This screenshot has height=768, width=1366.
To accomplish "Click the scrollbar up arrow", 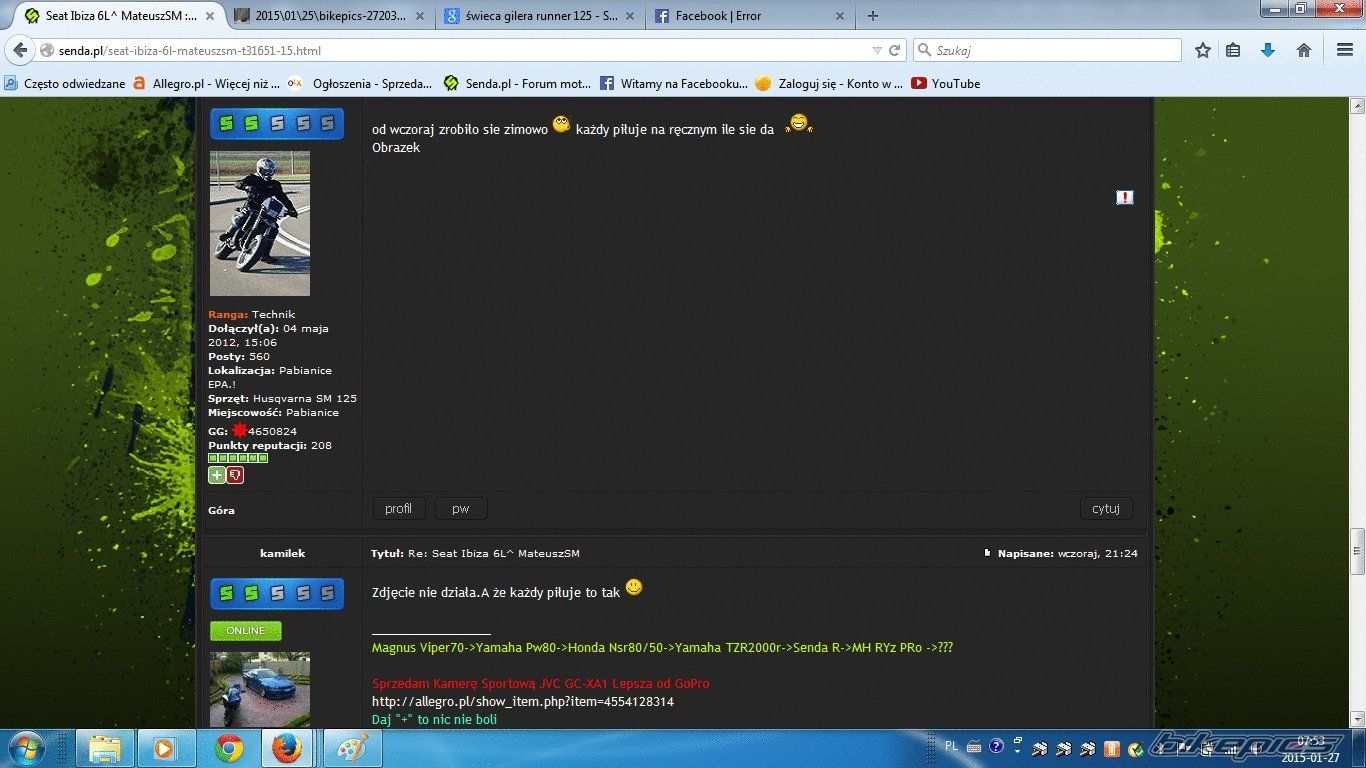I will coord(1358,106).
